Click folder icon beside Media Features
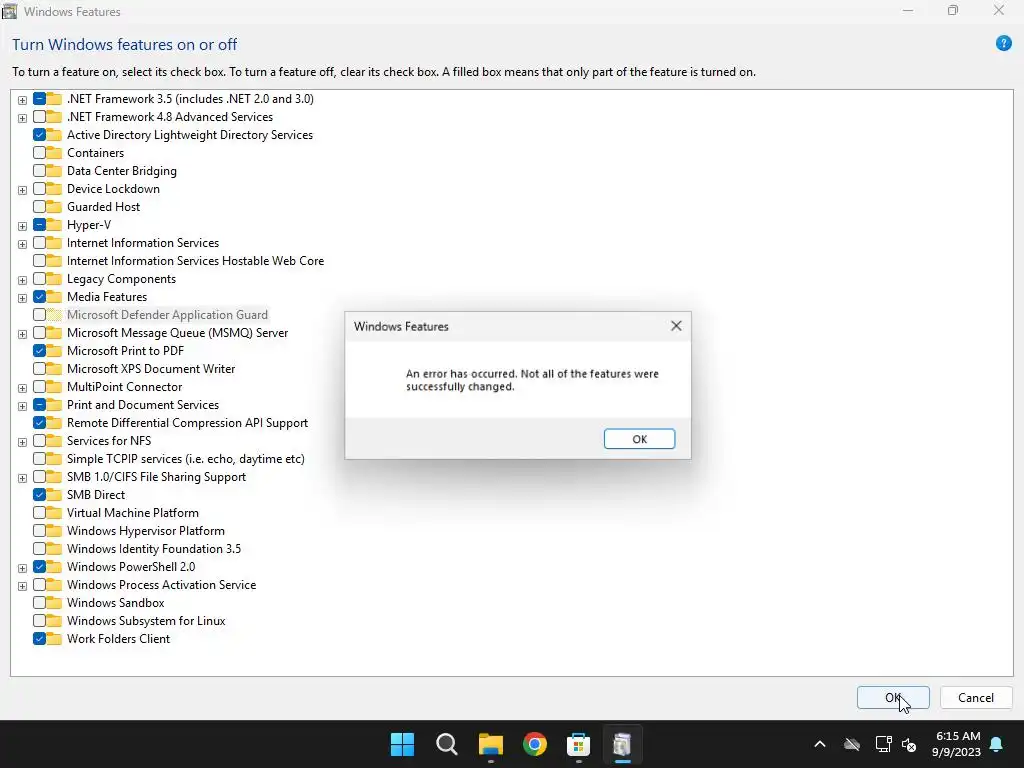This screenshot has height=768, width=1024. pos(54,297)
